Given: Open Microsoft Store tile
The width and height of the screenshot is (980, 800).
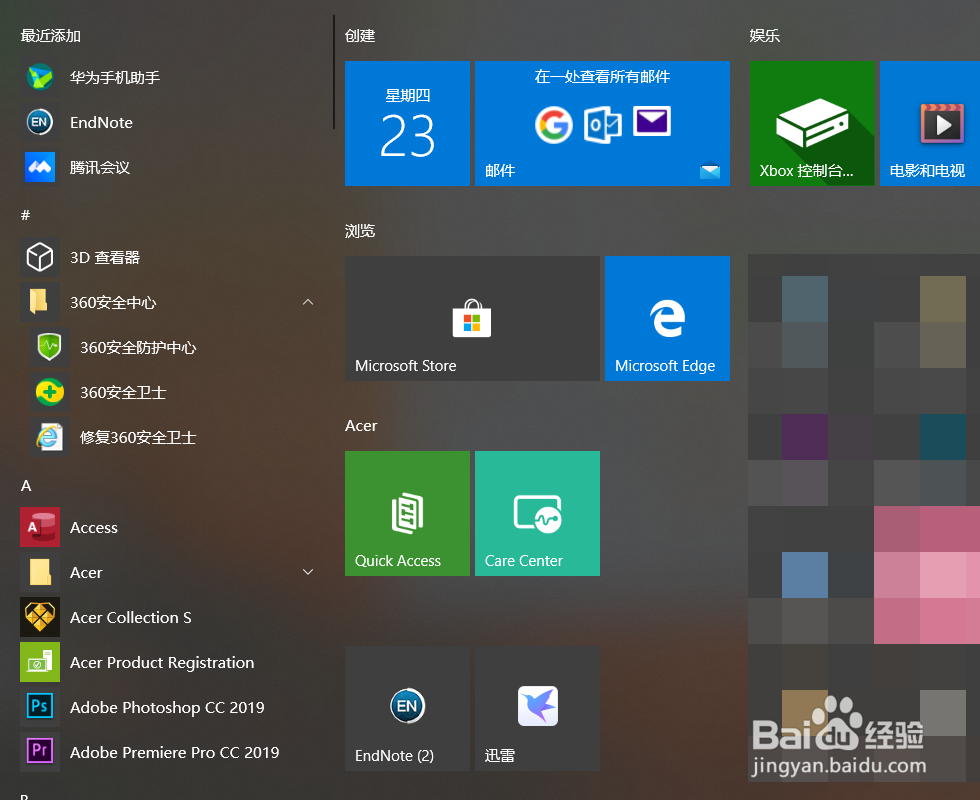Looking at the screenshot, I should tap(472, 318).
